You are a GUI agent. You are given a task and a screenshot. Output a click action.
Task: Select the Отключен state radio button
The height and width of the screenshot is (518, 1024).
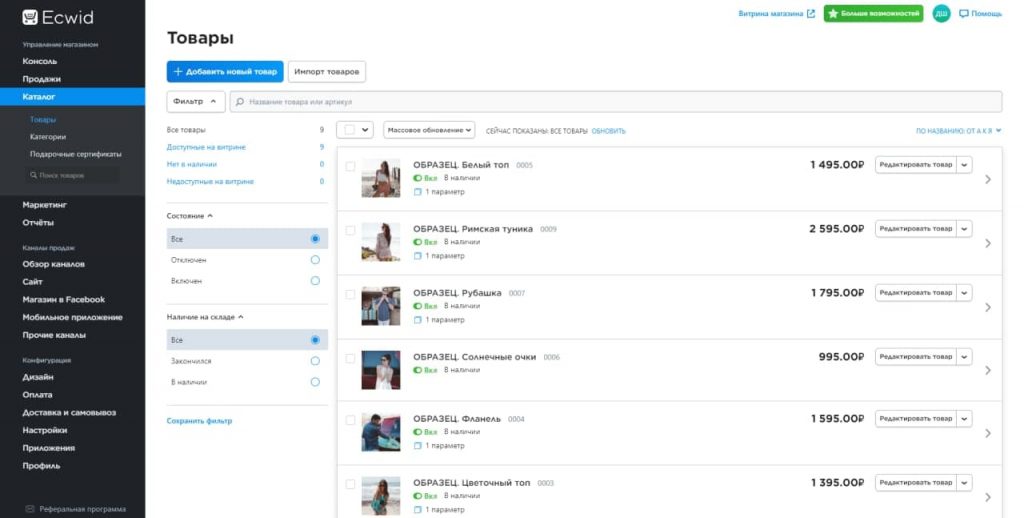click(x=315, y=260)
